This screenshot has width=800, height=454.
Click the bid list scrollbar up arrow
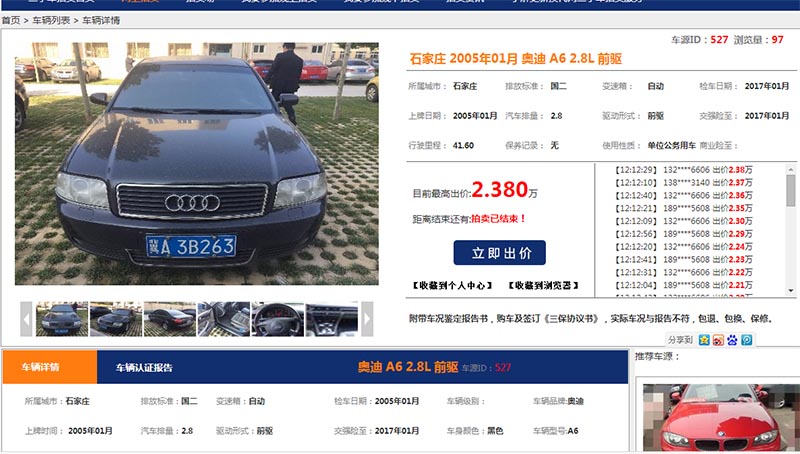(791, 169)
